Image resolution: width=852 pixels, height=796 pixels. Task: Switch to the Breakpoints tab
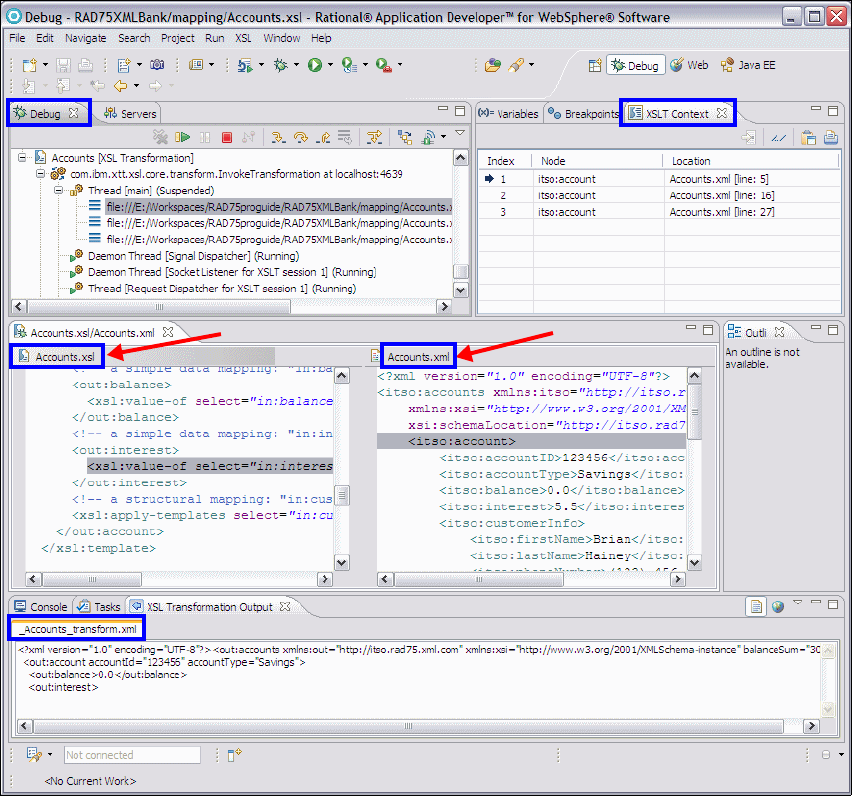(x=584, y=114)
